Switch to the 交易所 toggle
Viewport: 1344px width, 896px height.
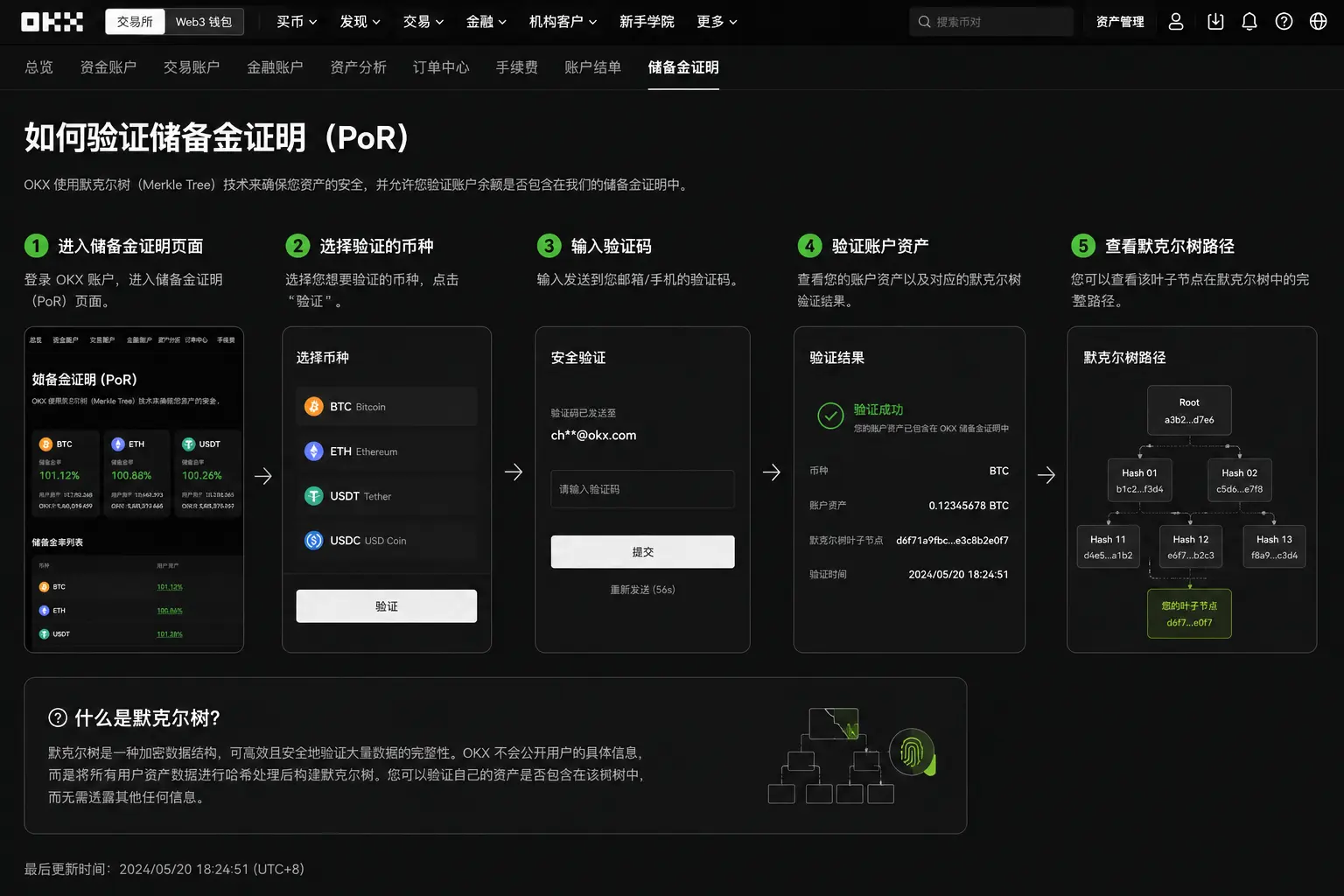pyautogui.click(x=135, y=22)
